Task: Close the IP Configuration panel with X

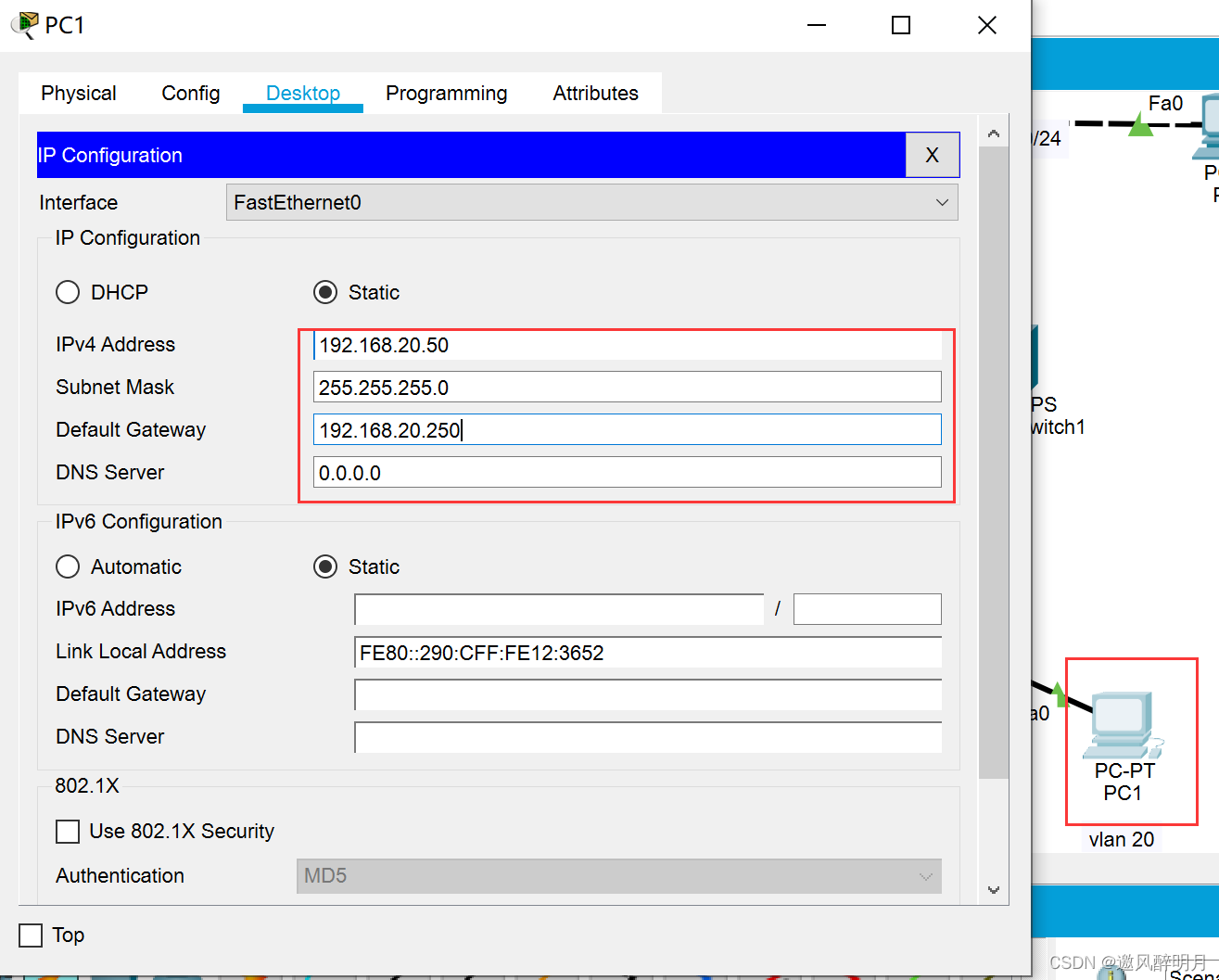Action: pyautogui.click(x=932, y=155)
